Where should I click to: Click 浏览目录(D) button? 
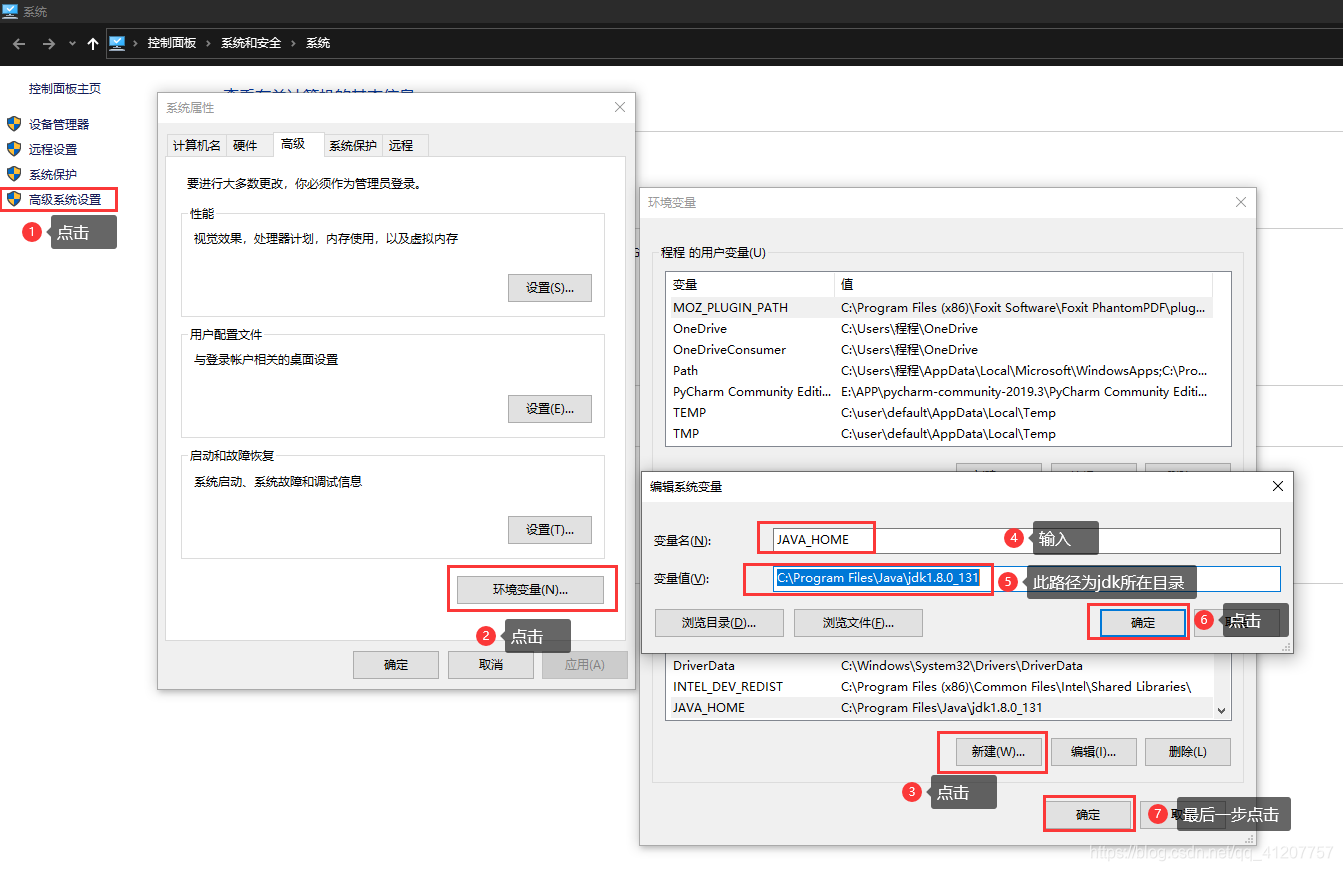tap(719, 623)
